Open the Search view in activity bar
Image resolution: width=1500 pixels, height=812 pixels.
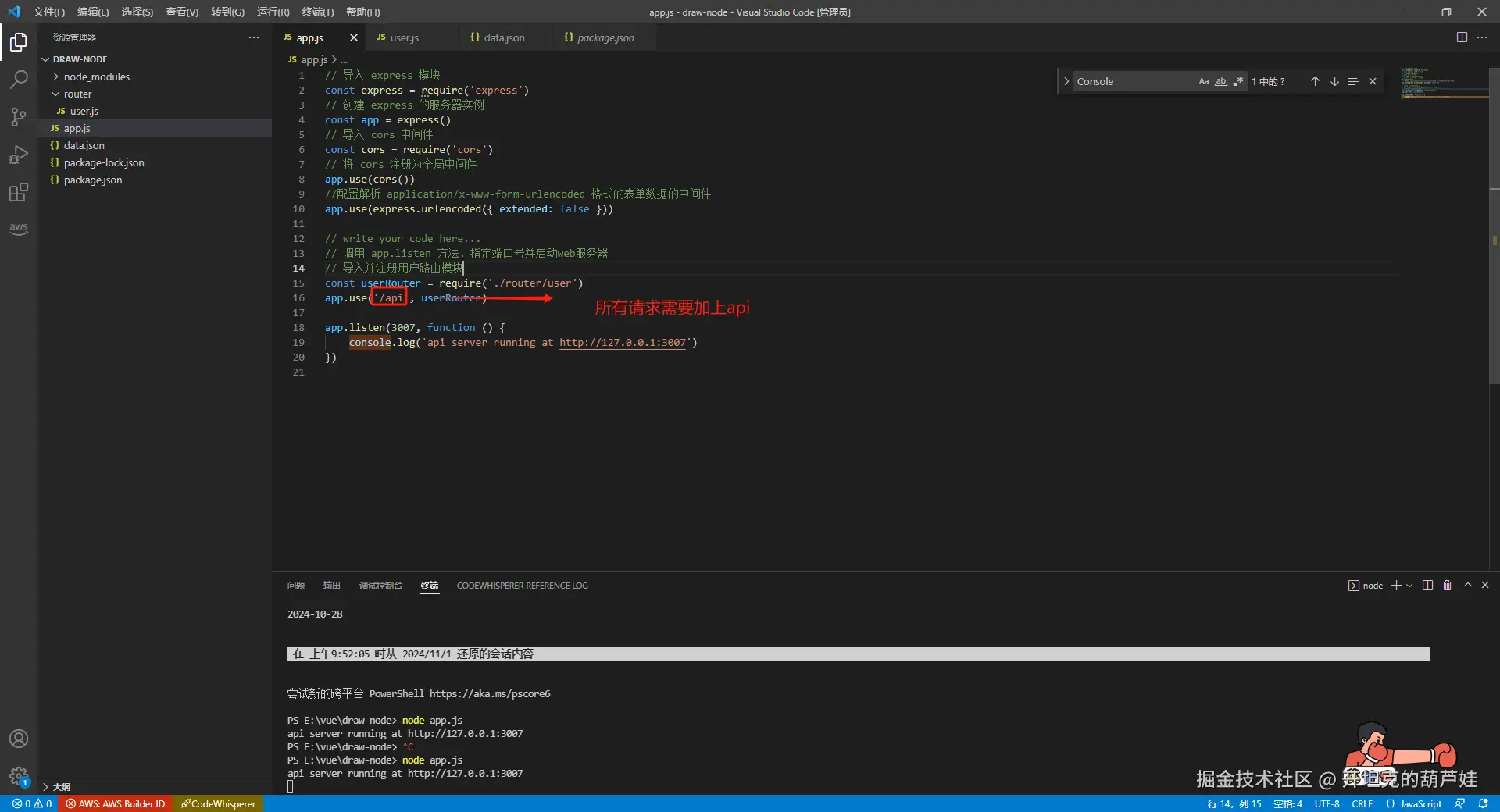click(x=19, y=79)
